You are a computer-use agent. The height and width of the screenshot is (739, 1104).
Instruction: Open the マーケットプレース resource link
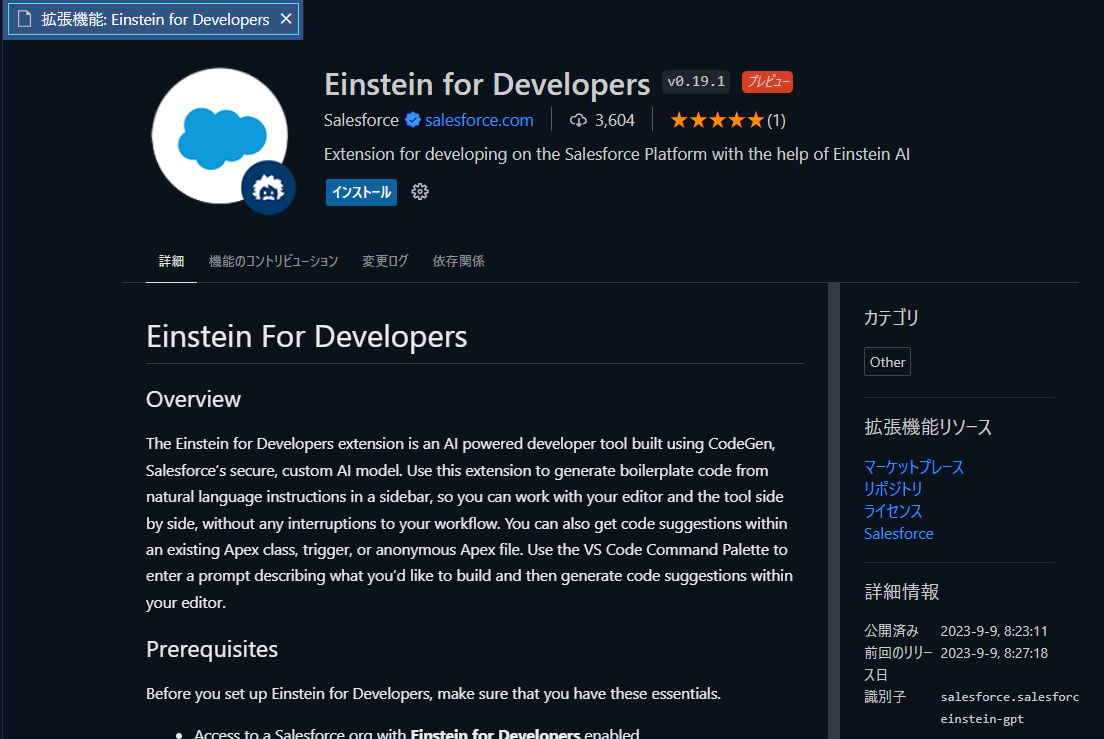914,467
